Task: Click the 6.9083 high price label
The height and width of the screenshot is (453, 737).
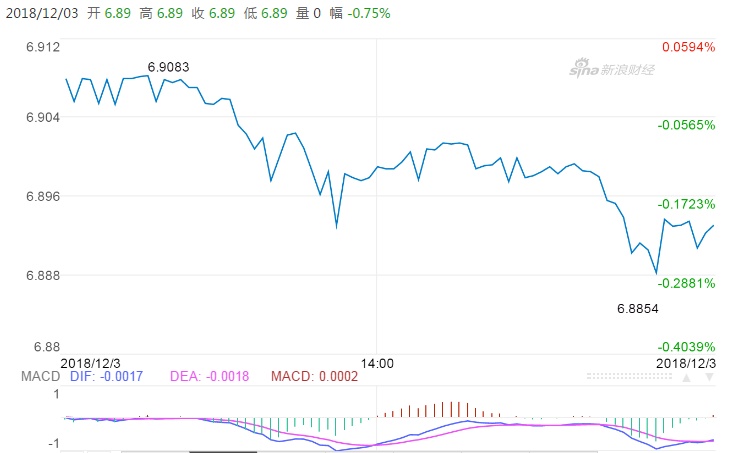Action: (x=168, y=67)
